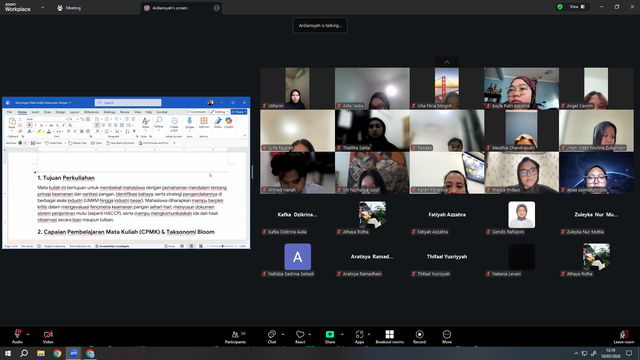Open Breakout rooms
Viewport: 640px width, 360px height.
coord(389,337)
